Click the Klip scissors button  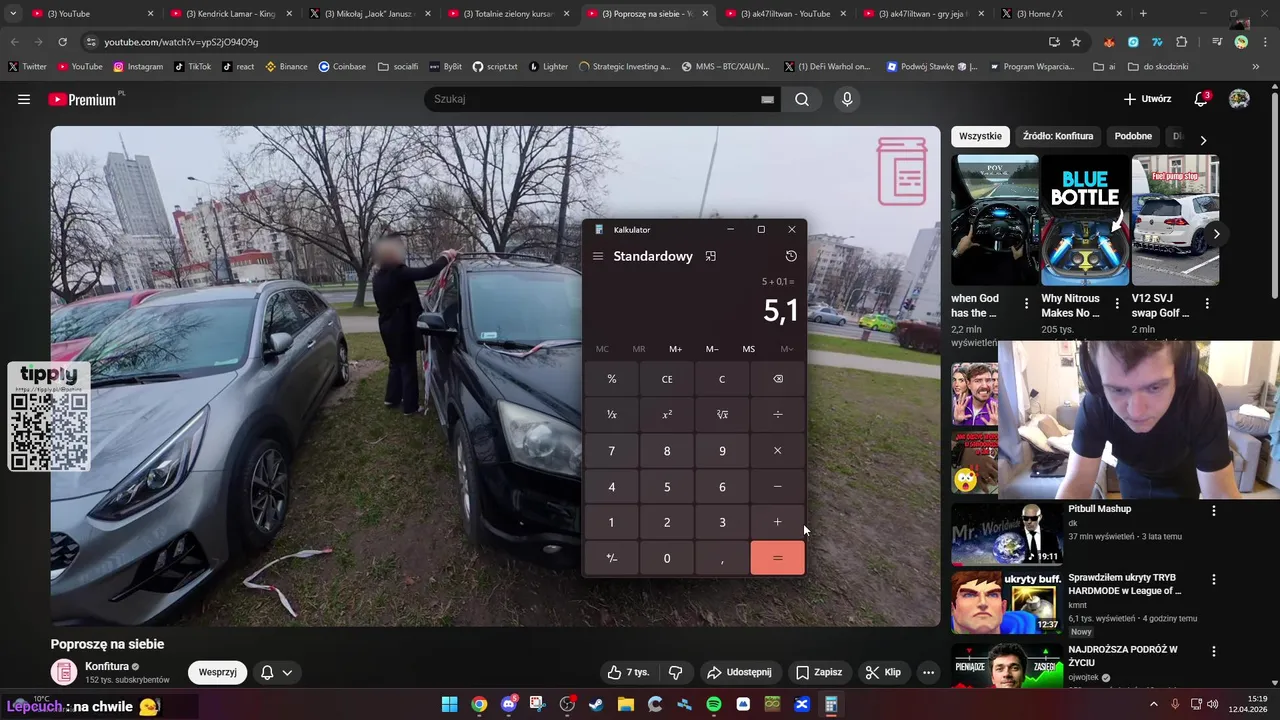pyautogui.click(x=883, y=672)
